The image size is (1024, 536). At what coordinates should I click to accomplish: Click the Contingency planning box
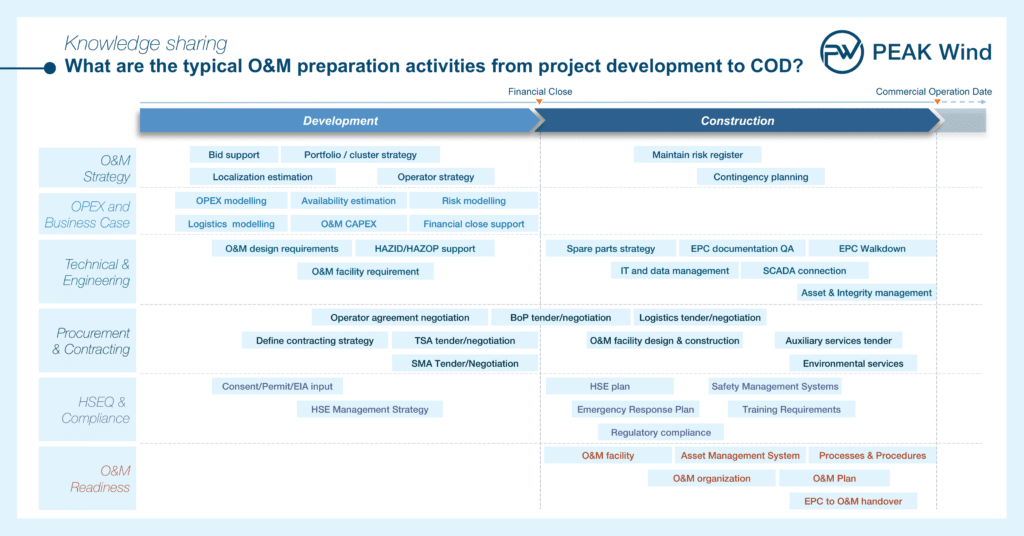coord(761,177)
